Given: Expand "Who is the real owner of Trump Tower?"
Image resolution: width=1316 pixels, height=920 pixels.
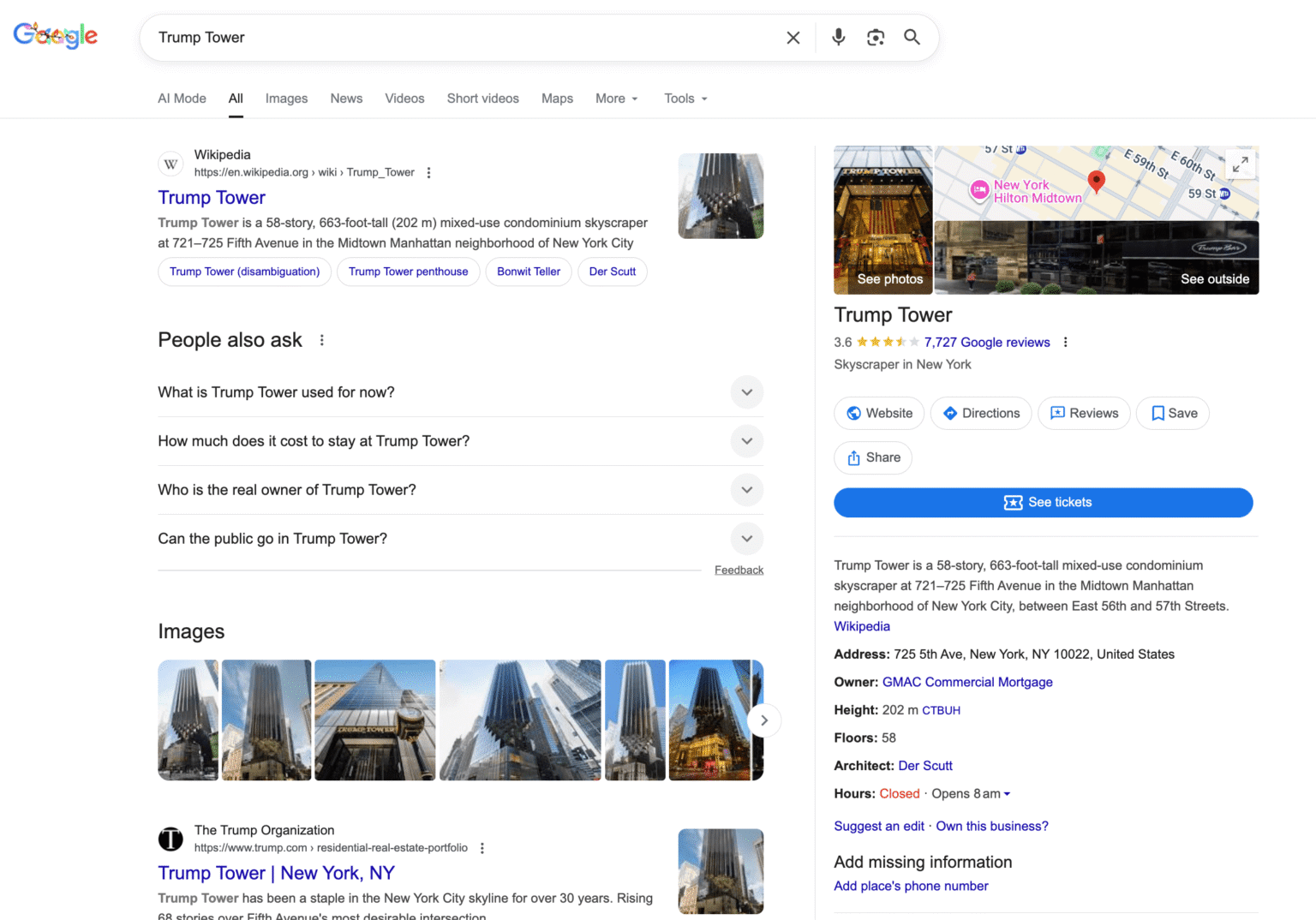Looking at the screenshot, I should (x=746, y=490).
